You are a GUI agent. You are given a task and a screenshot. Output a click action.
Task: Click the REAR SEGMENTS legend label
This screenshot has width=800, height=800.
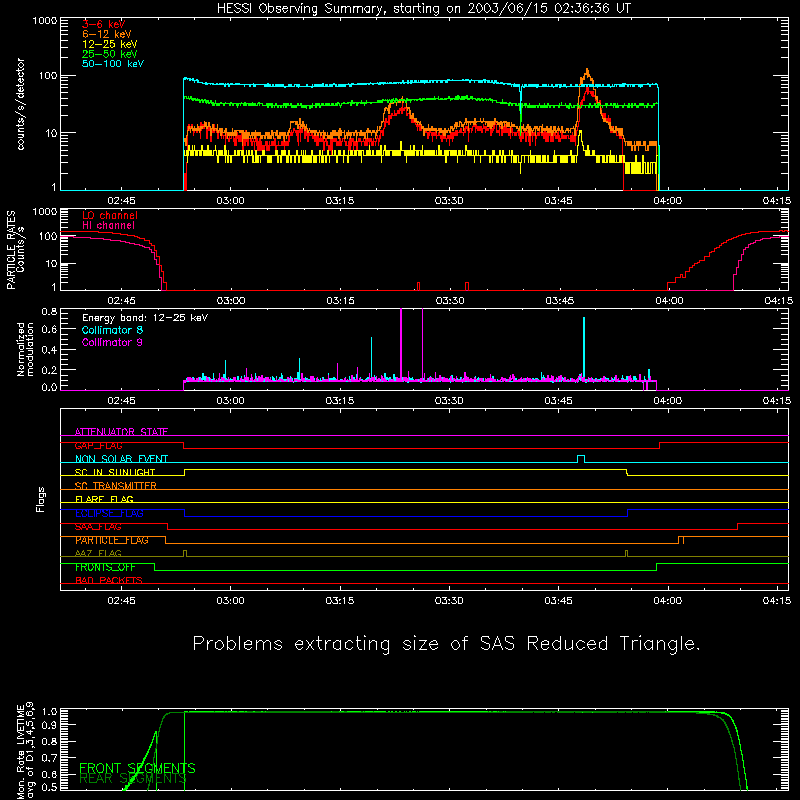tap(132, 778)
